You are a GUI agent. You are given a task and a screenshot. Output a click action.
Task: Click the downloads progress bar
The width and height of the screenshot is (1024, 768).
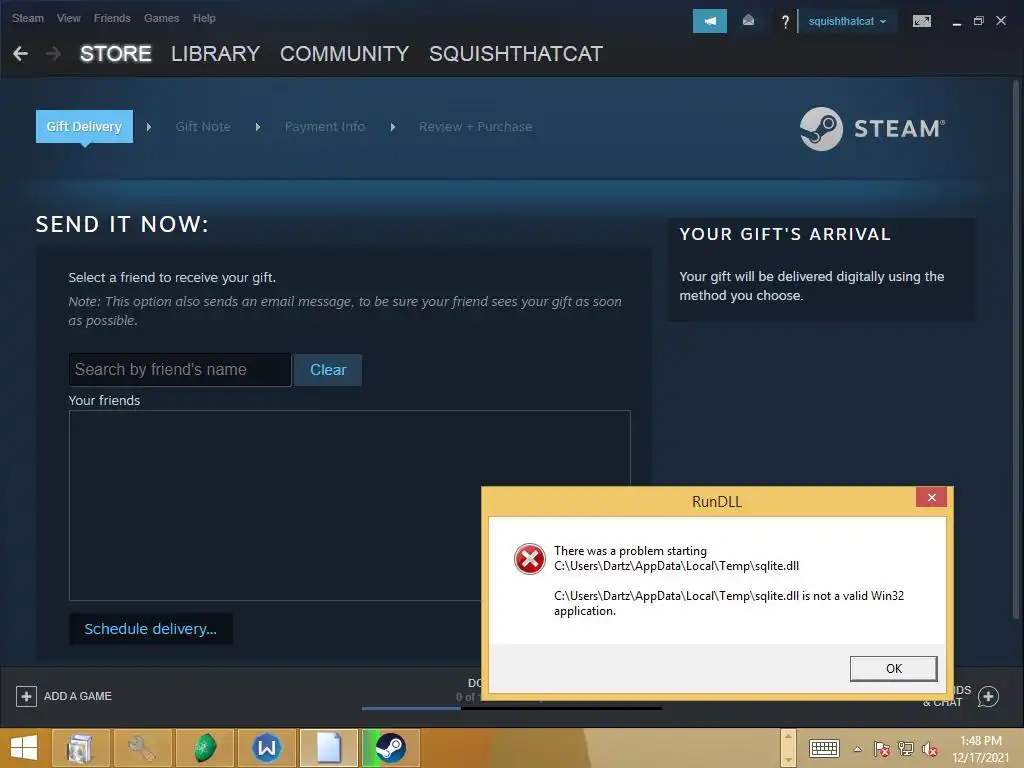(511, 708)
